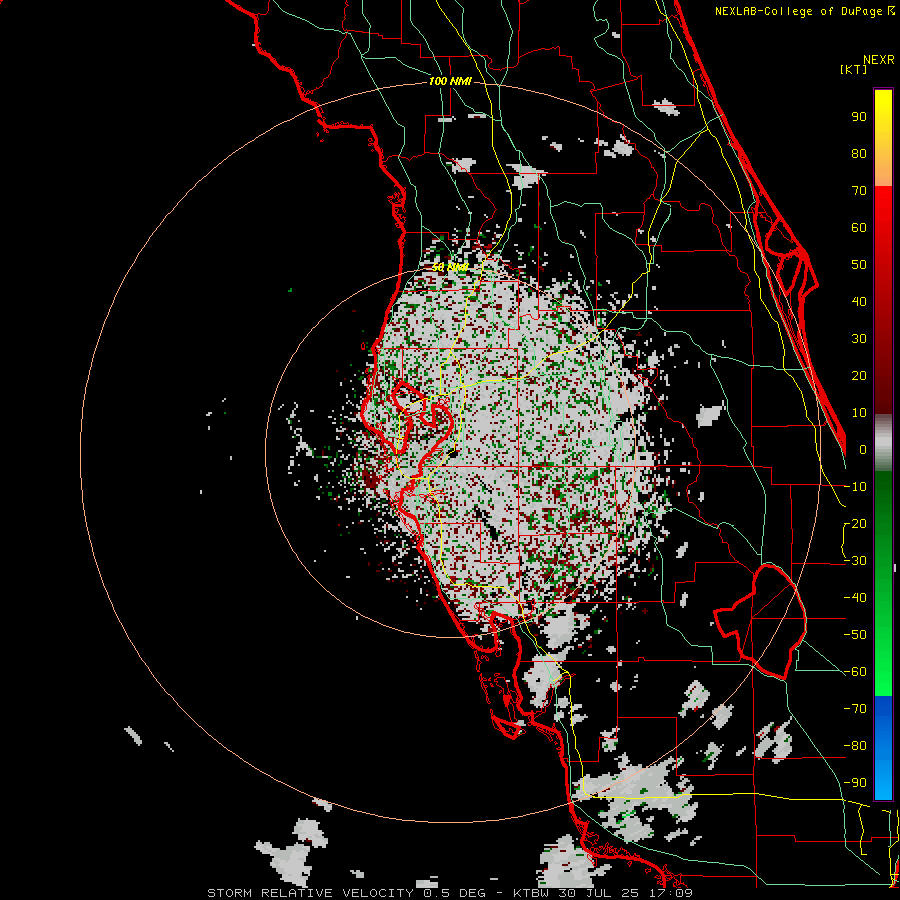Click the 30 JUL 25 date text
This screenshot has height=900, width=900.
600,893
